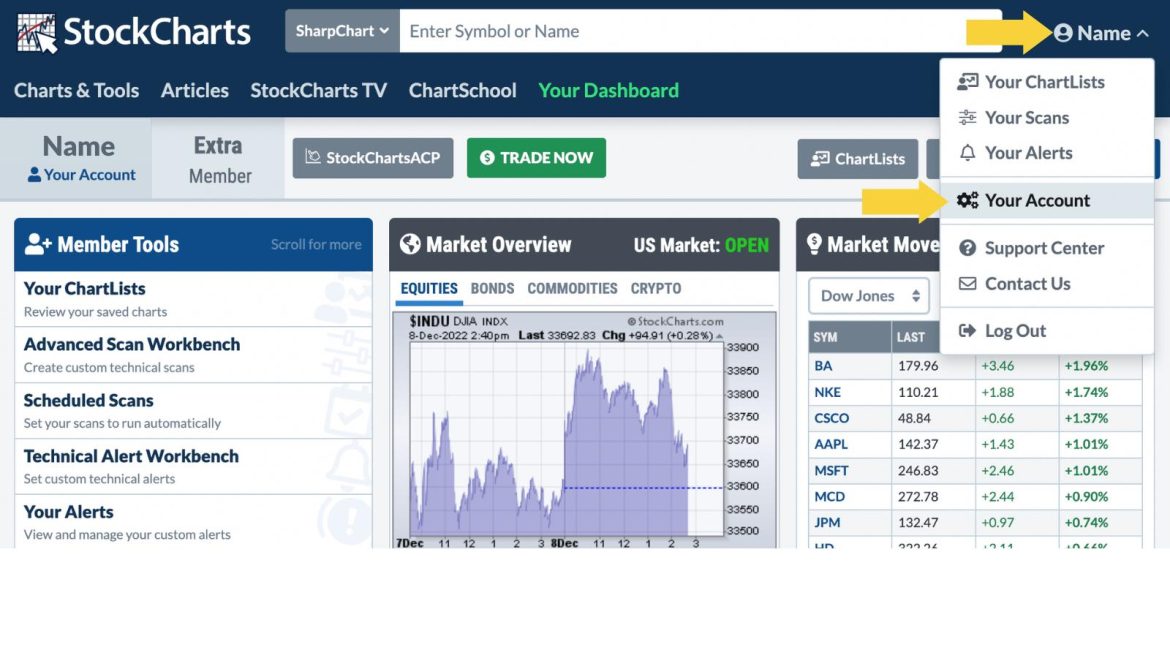Select Your Scans in the dropdown menu
The image size is (1170, 658).
(1025, 117)
